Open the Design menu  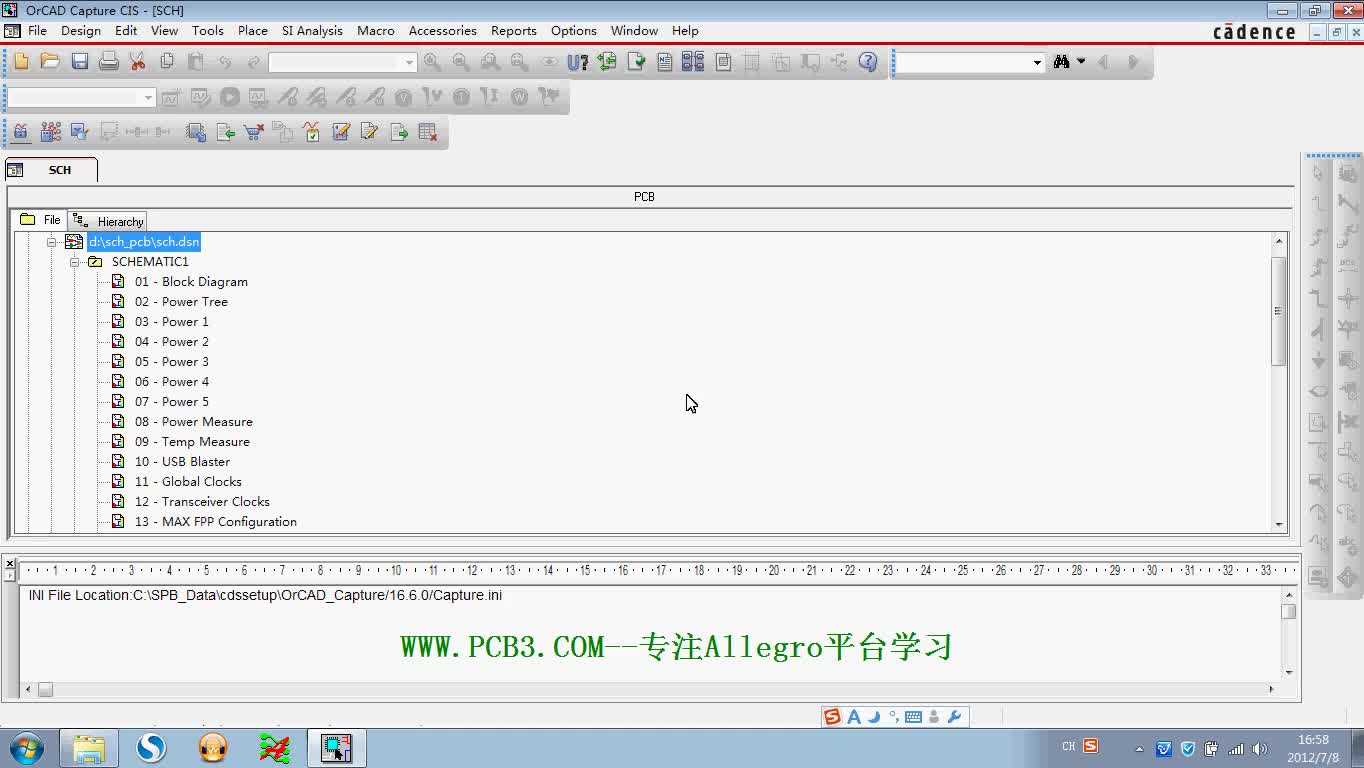point(81,31)
